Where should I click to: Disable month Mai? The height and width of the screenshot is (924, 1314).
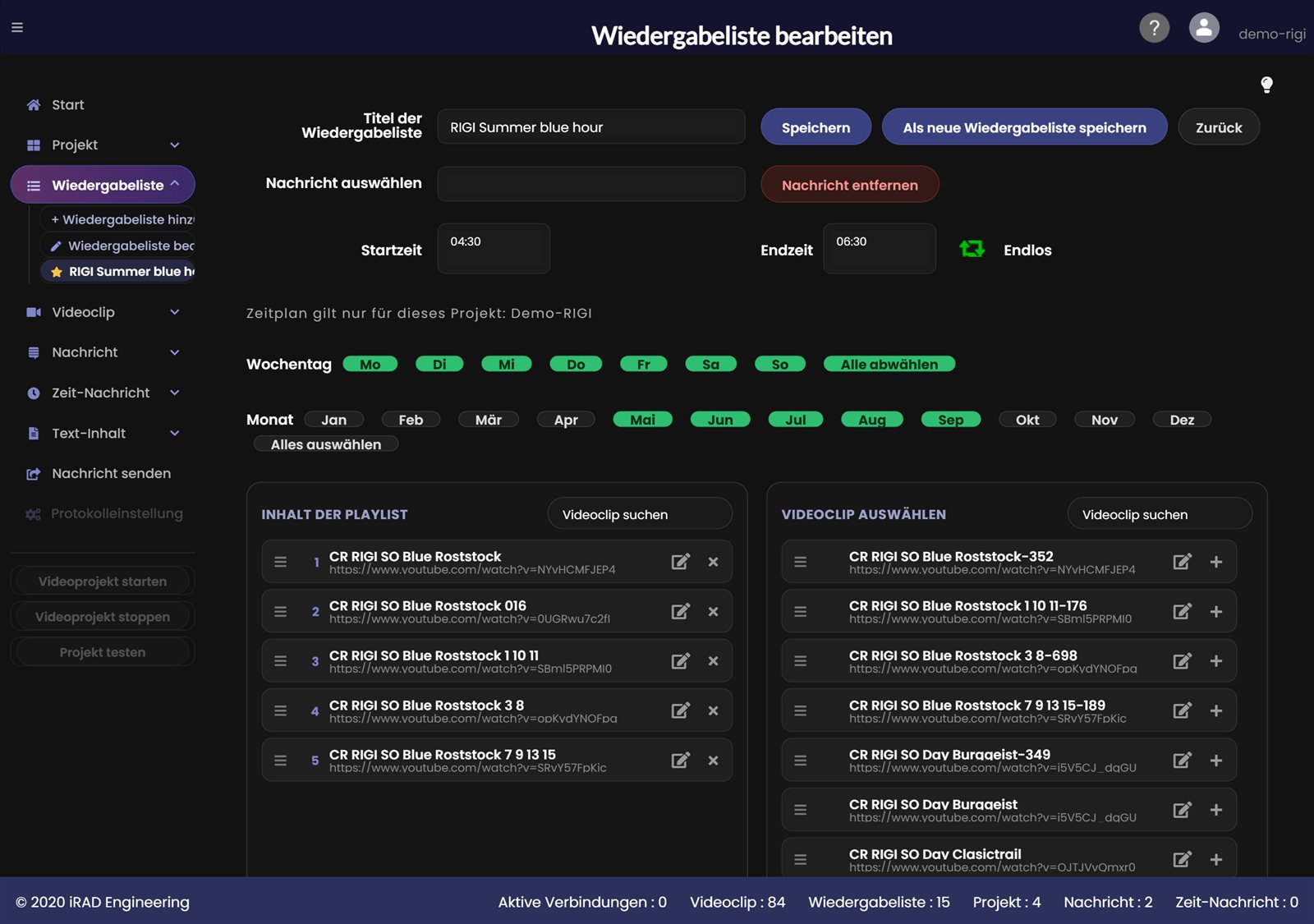pos(643,420)
